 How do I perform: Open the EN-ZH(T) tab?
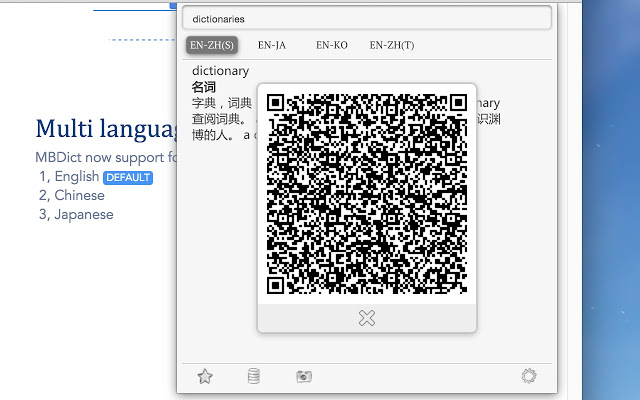tap(392, 45)
